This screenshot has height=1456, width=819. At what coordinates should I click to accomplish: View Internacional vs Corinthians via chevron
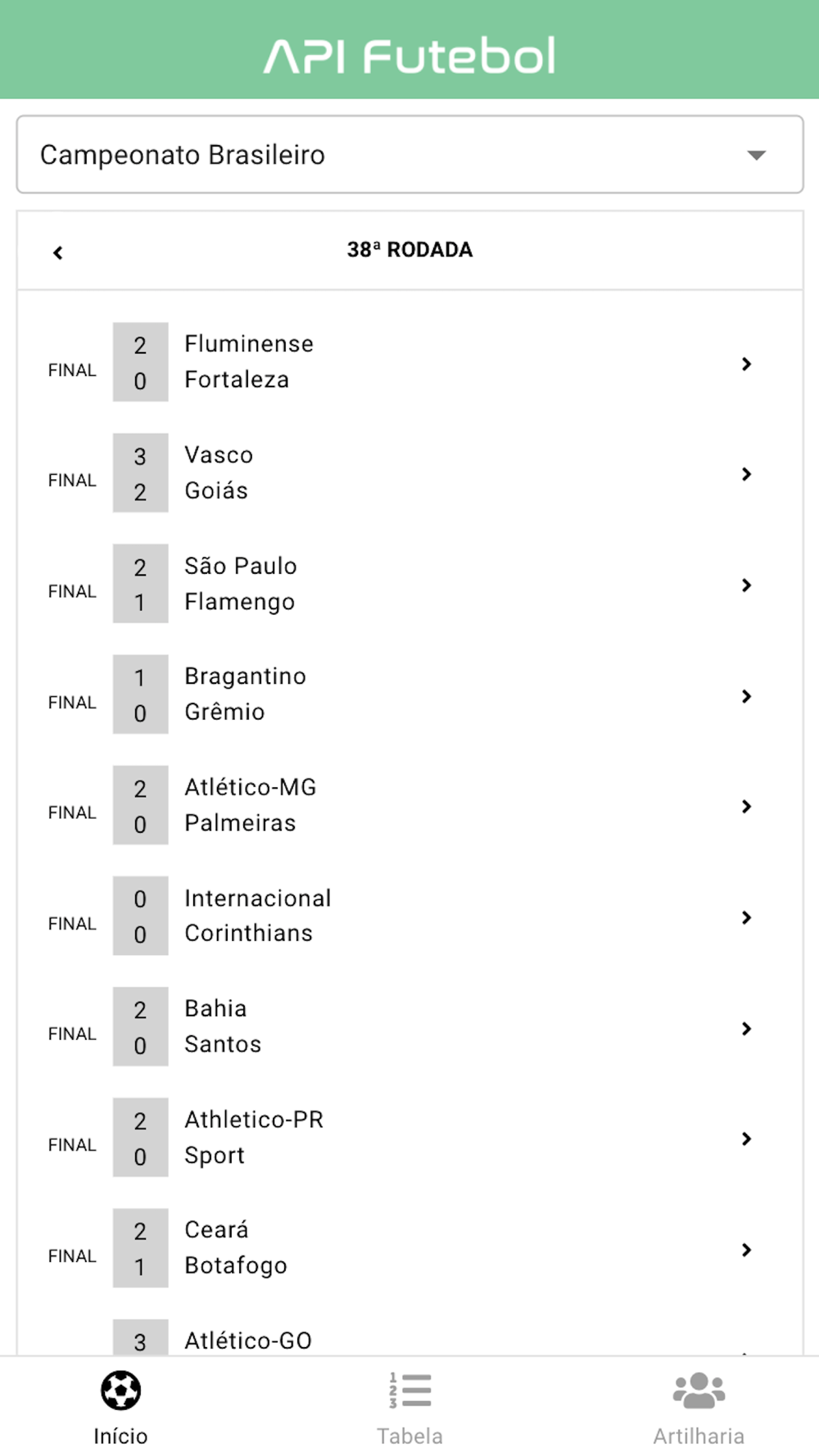(x=746, y=917)
